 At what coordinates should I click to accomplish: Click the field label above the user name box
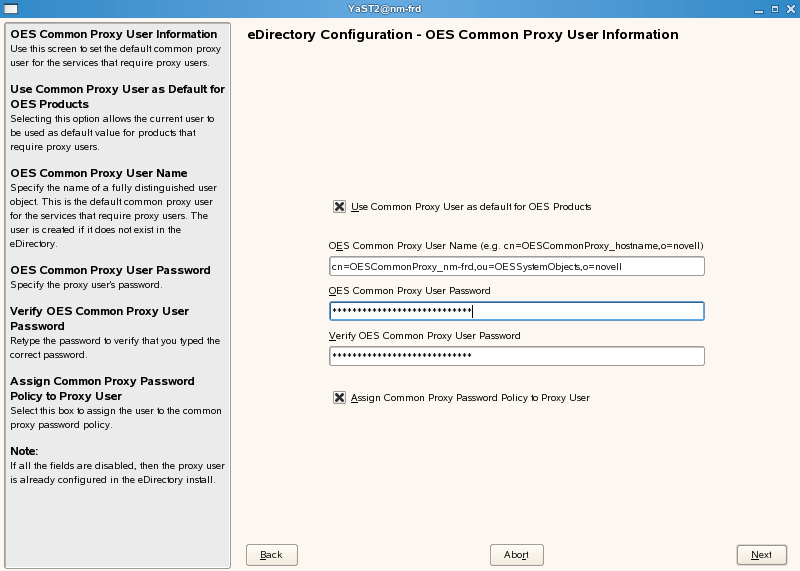(x=516, y=246)
